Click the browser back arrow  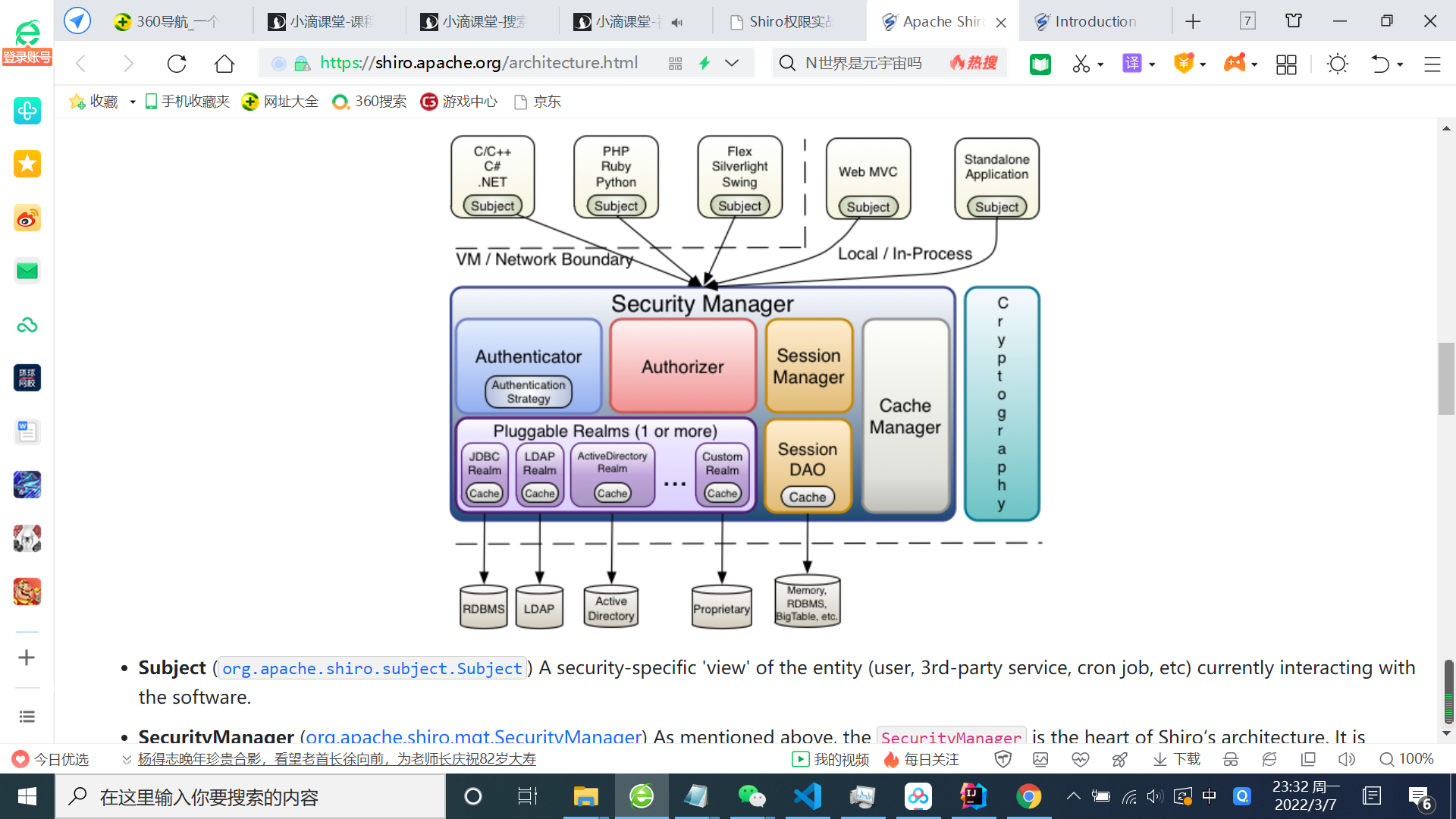coord(81,64)
